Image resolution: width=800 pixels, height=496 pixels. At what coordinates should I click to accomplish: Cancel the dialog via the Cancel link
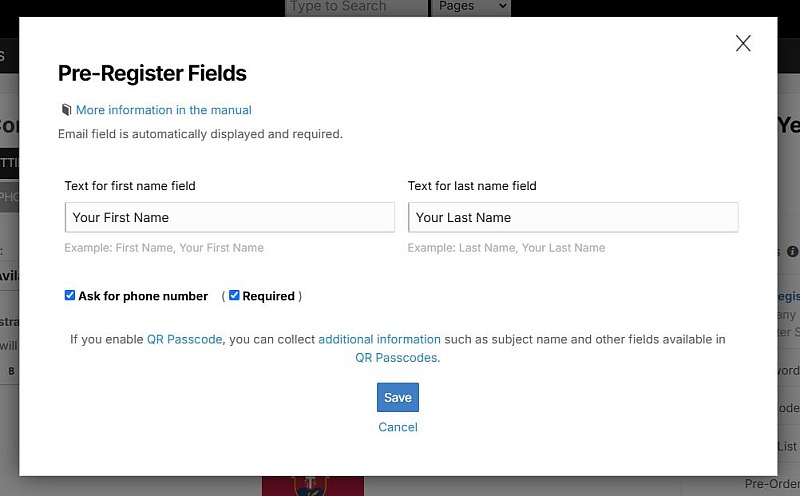pos(398,427)
